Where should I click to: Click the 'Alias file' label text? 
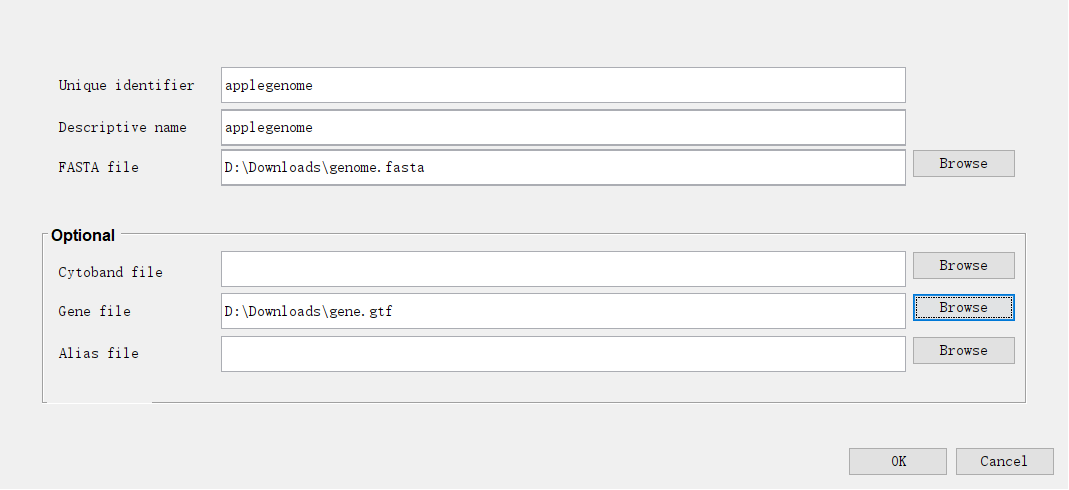(x=98, y=353)
